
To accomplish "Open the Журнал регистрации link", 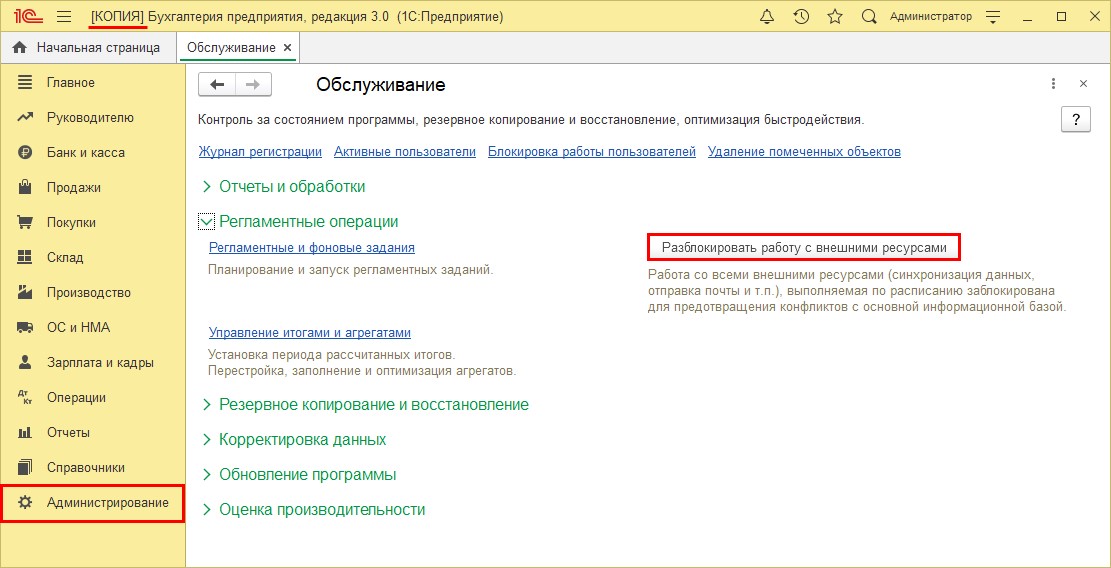I will click(260, 152).
